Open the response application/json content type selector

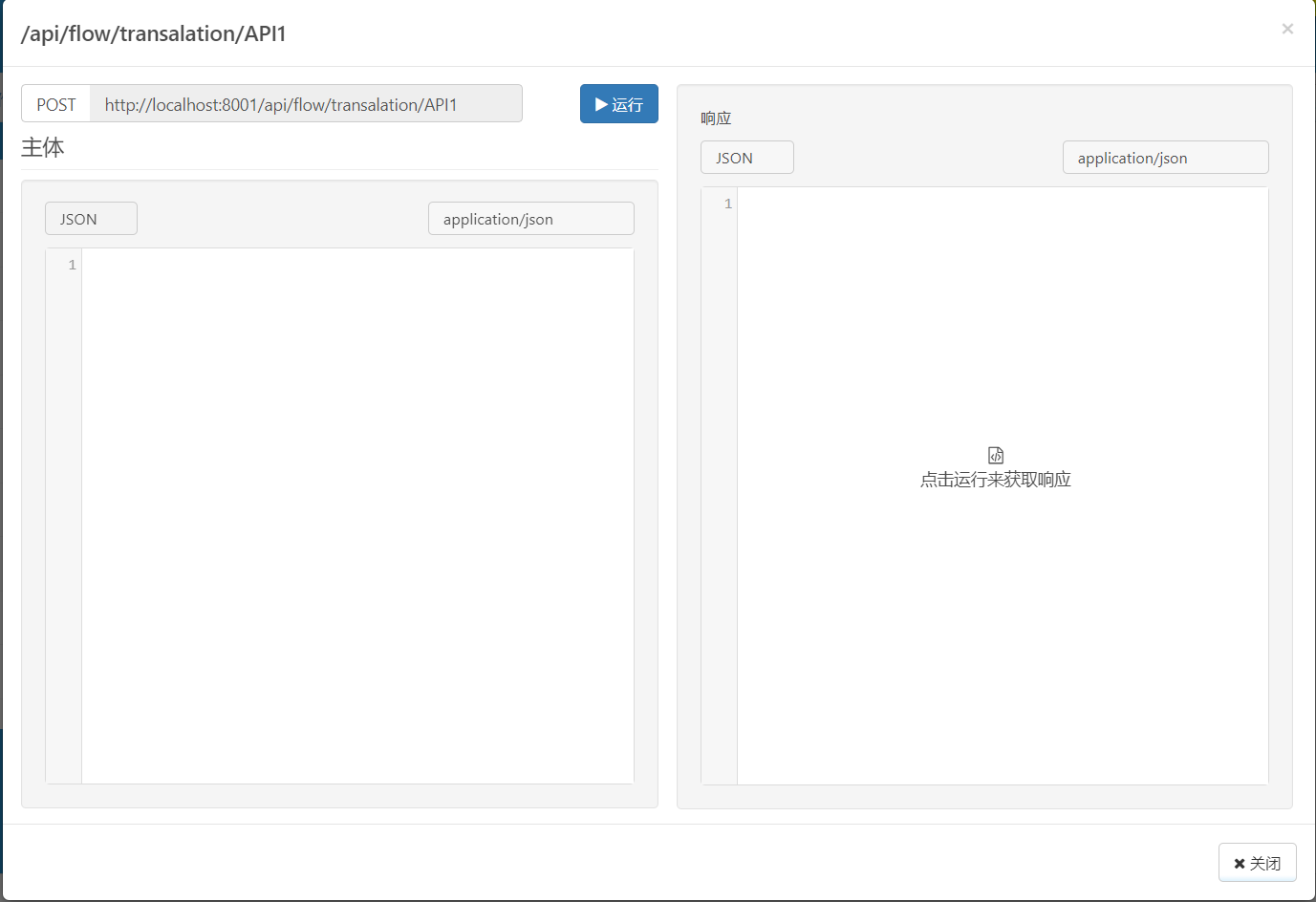coord(1165,158)
